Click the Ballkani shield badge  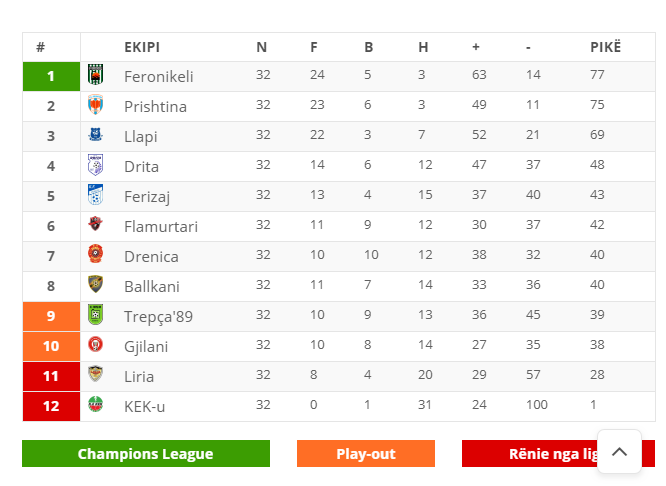[x=96, y=284]
